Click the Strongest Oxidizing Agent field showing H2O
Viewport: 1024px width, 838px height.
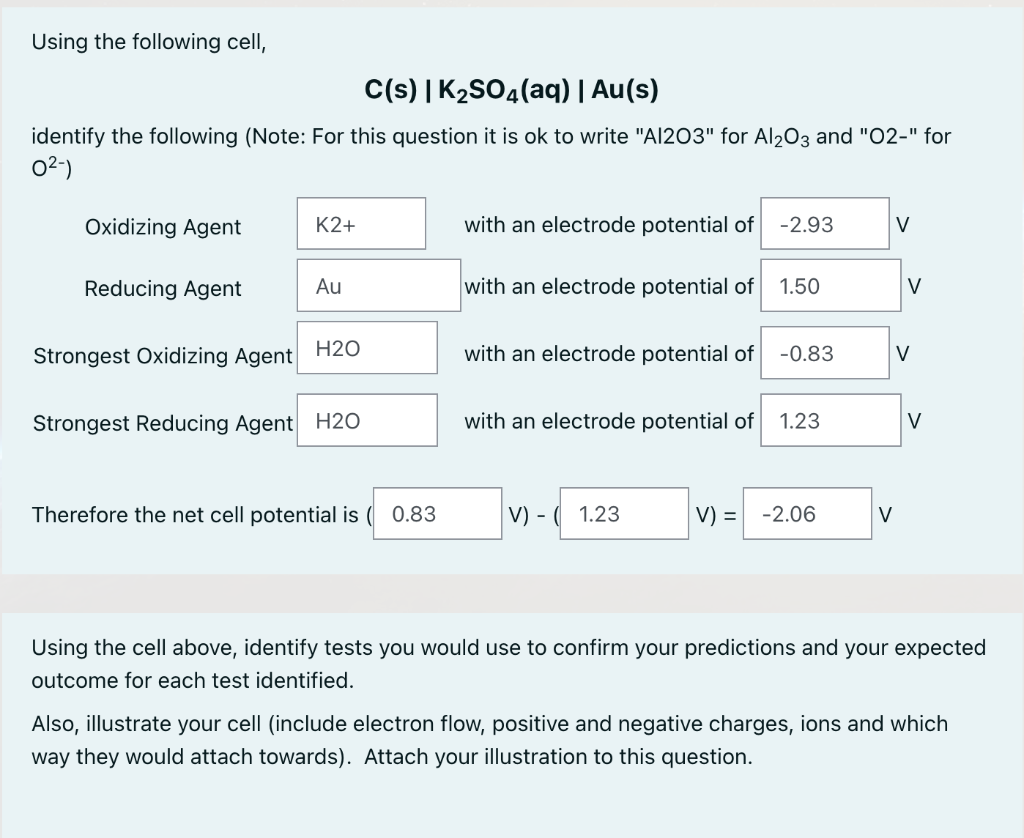pyautogui.click(x=366, y=347)
